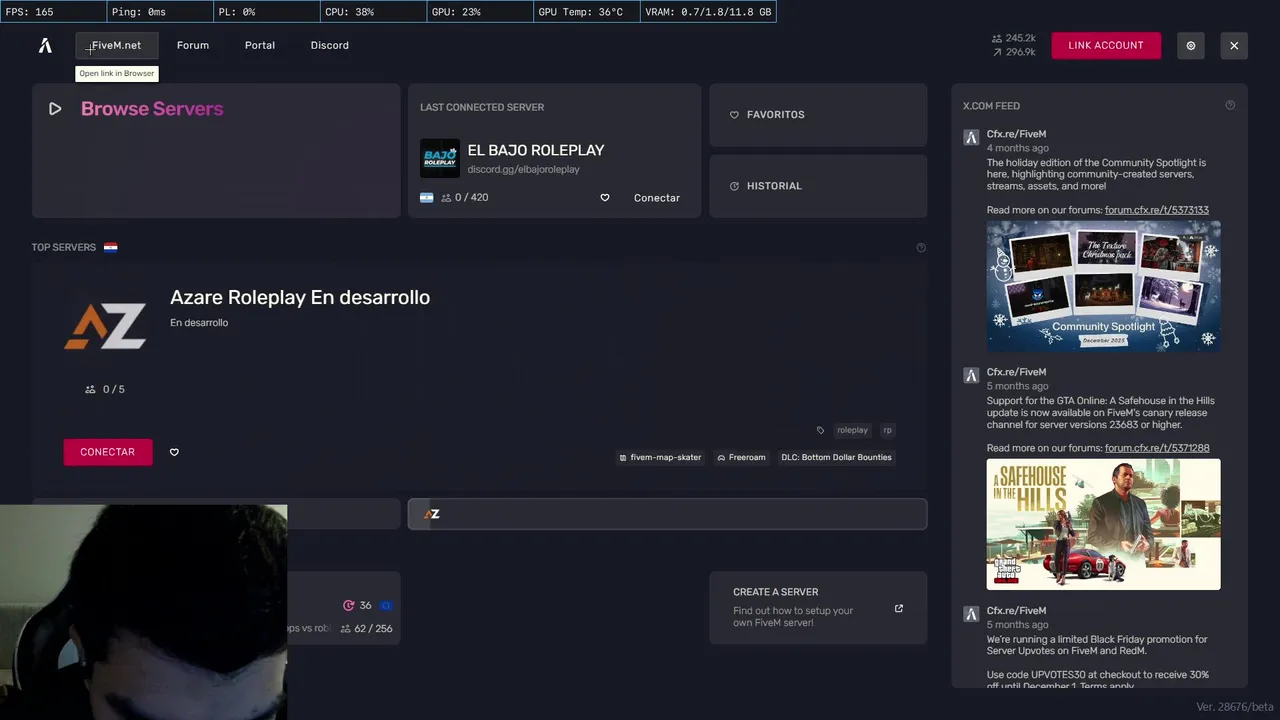Click the fivem-map-skater label

[660, 457]
